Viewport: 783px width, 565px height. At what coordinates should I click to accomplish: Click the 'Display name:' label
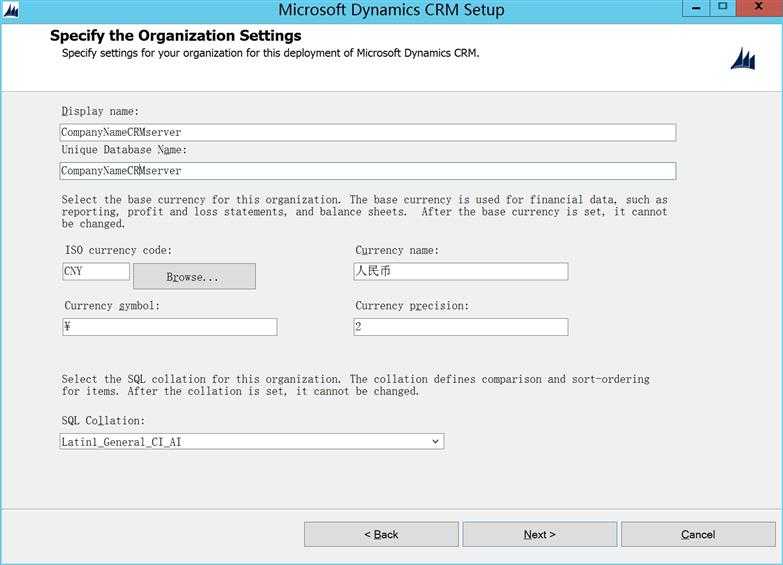click(x=100, y=111)
